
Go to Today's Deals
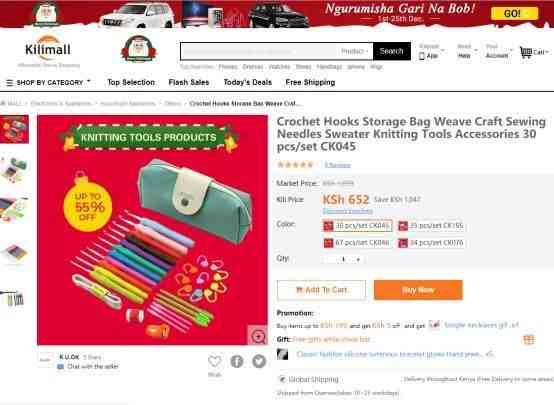[248, 82]
